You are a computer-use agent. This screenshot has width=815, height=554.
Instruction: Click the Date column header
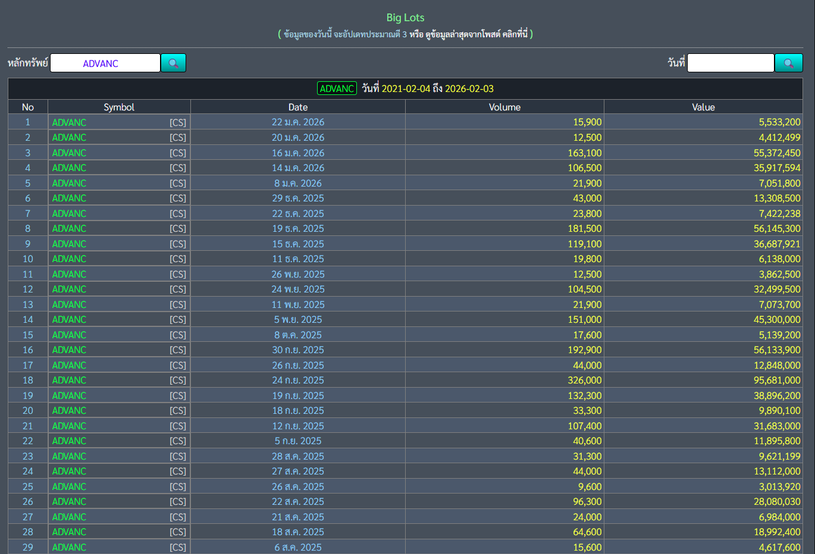click(298, 107)
